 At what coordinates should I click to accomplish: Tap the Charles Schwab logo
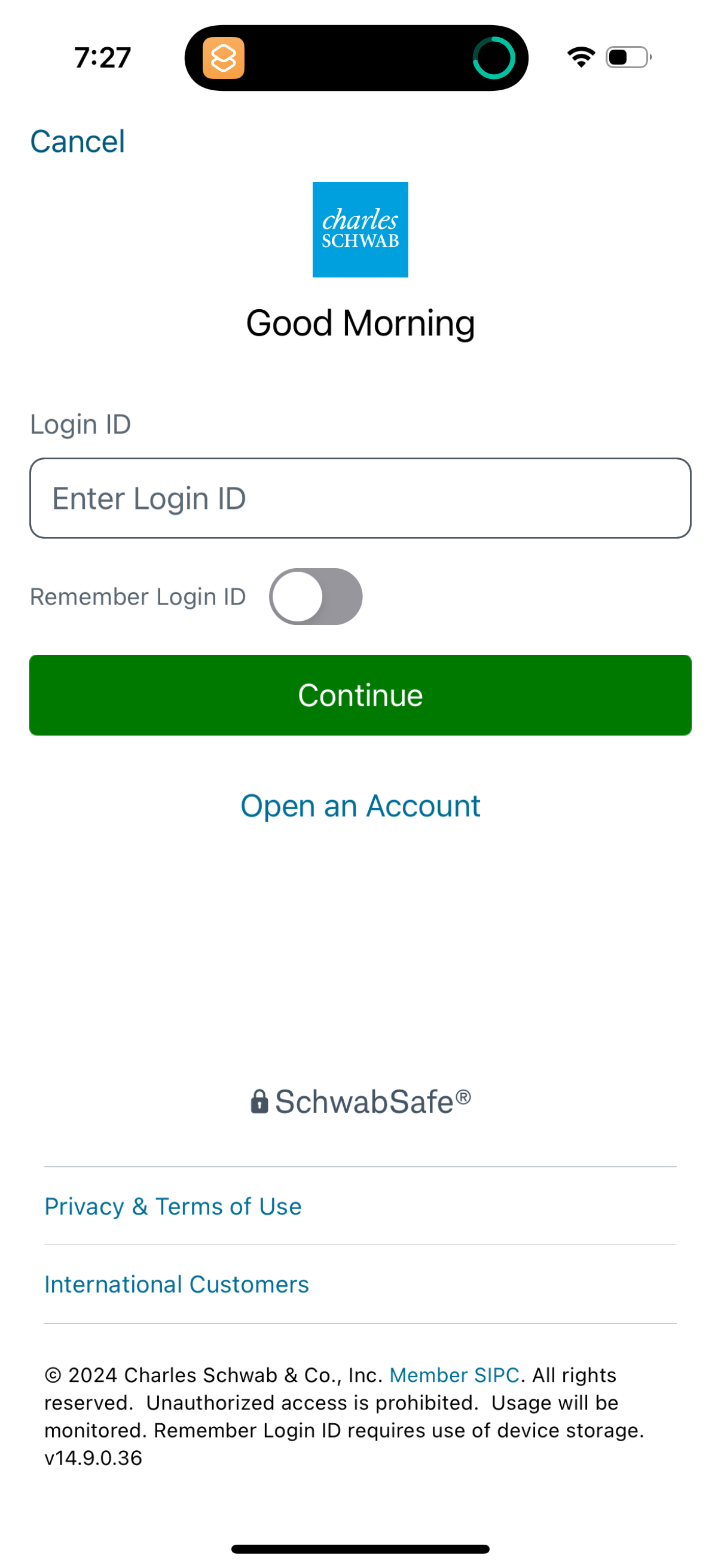(359, 229)
